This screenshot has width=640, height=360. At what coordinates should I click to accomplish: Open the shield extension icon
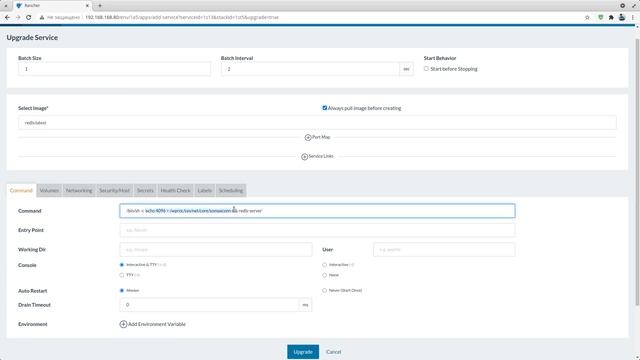click(x=600, y=18)
